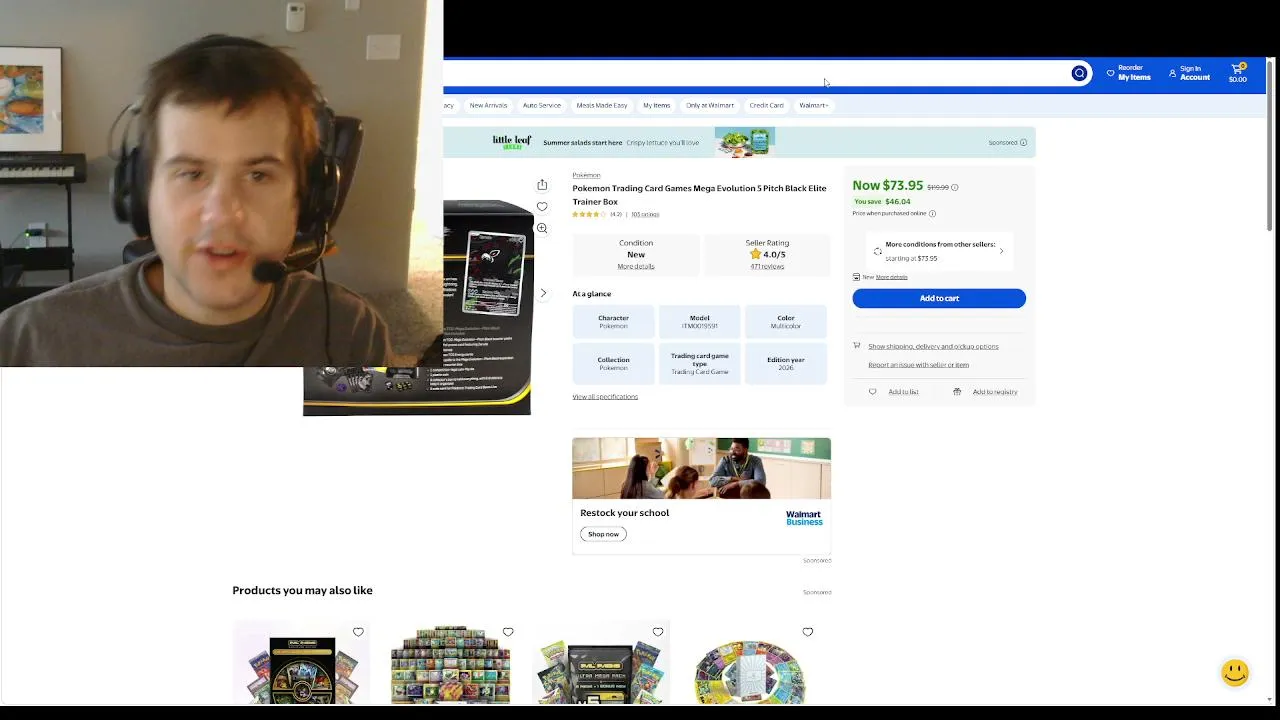Click the Restock your school ad image
This screenshot has width=1280, height=720.
[x=701, y=468]
